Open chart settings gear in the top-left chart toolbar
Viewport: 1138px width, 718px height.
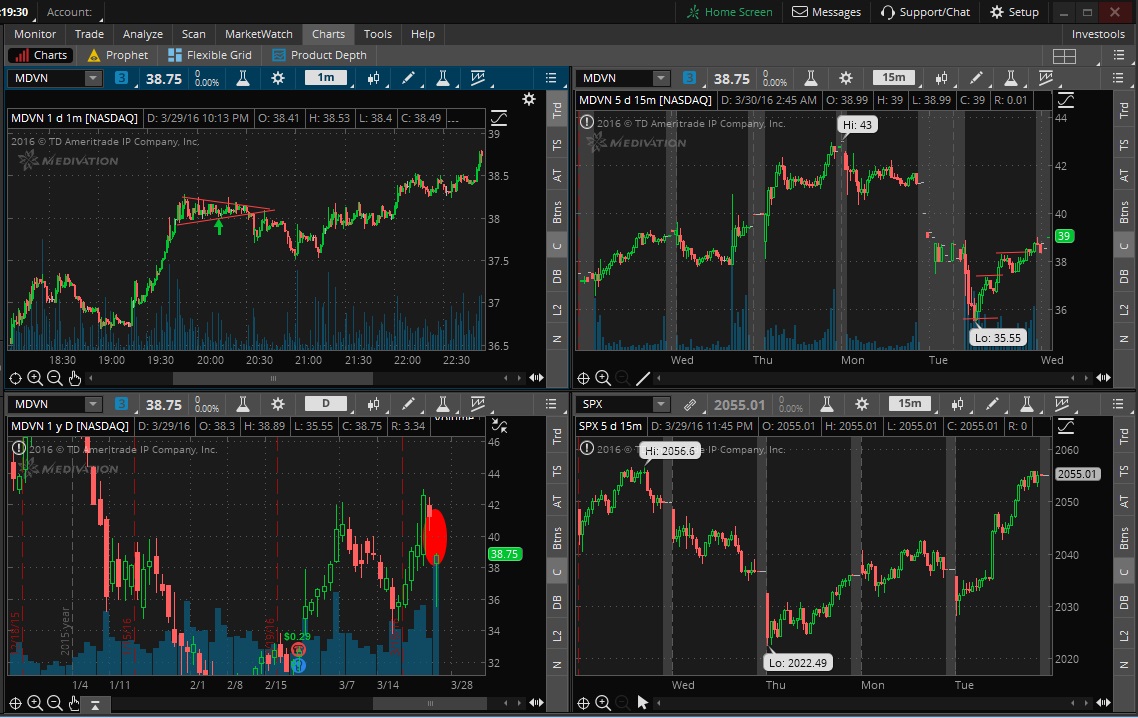pyautogui.click(x=278, y=78)
